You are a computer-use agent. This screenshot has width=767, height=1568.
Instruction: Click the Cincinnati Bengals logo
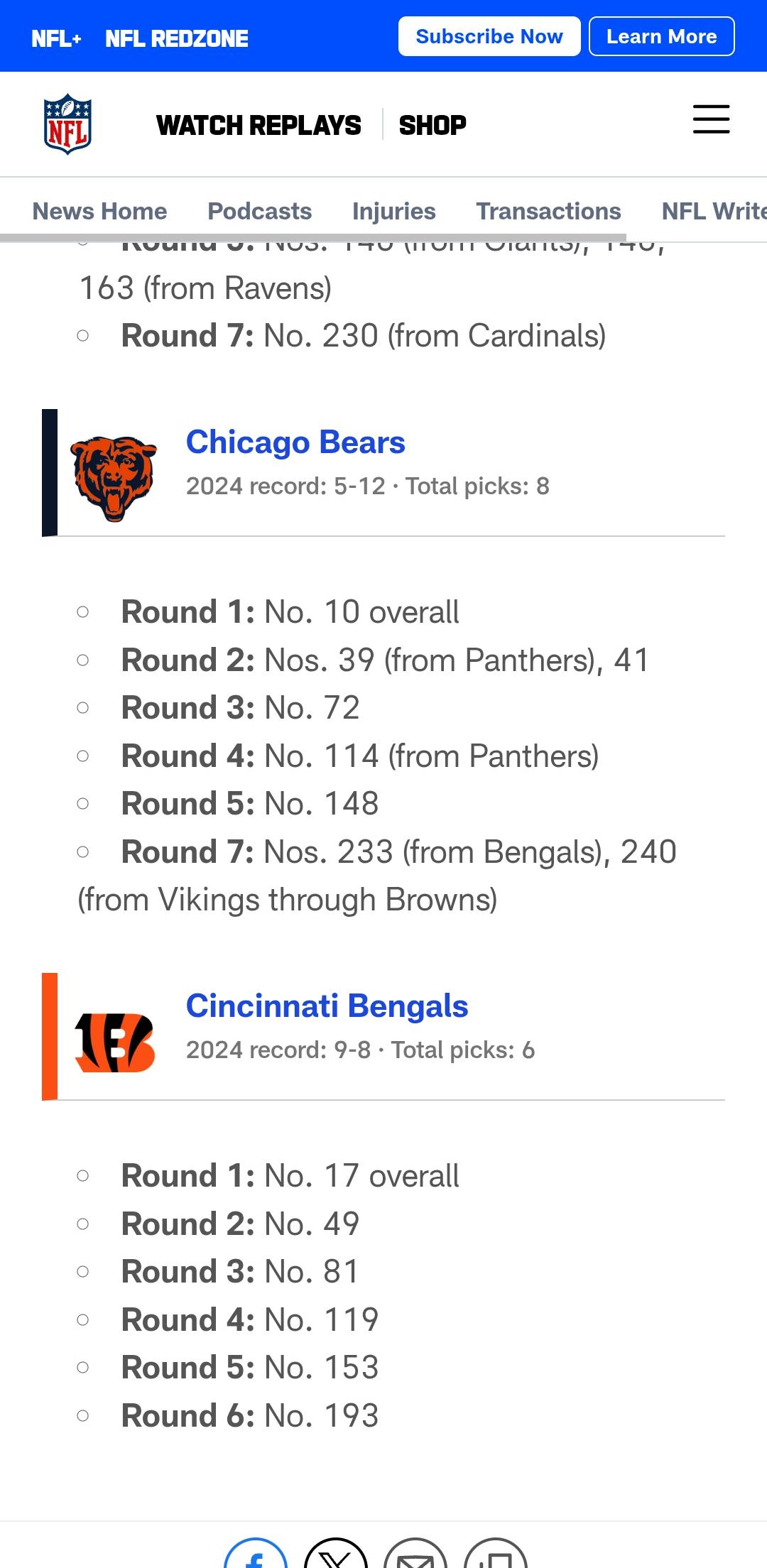(x=114, y=1042)
